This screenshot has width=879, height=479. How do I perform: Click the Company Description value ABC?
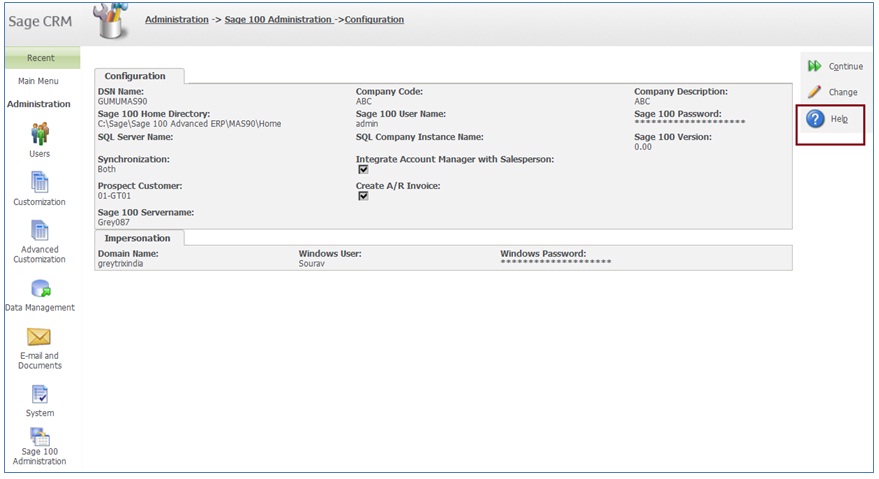[642, 102]
